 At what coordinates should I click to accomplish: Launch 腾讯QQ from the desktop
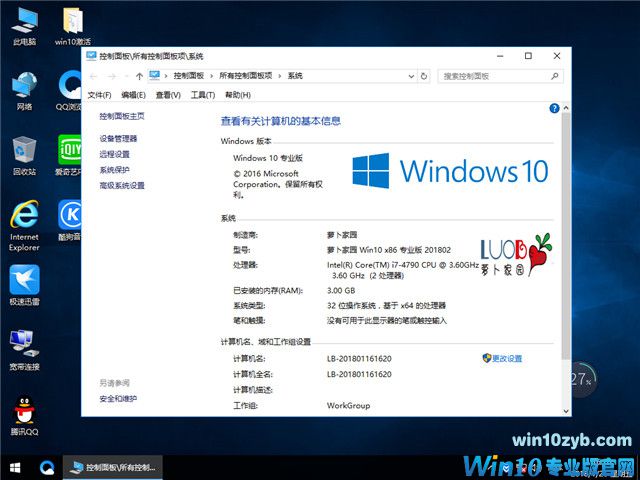24,416
